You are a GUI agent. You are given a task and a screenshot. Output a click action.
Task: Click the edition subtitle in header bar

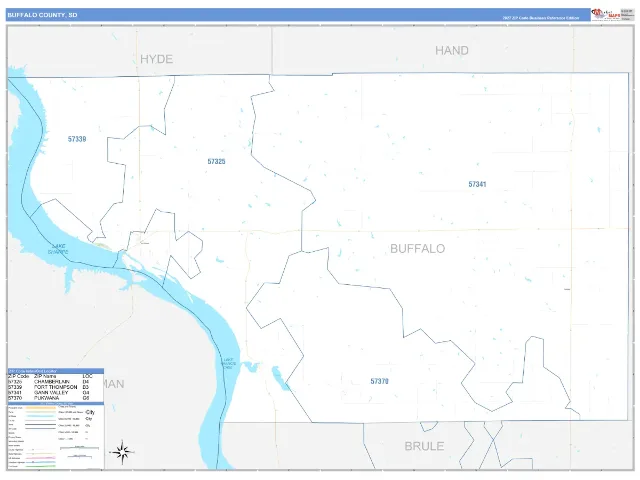pos(541,18)
